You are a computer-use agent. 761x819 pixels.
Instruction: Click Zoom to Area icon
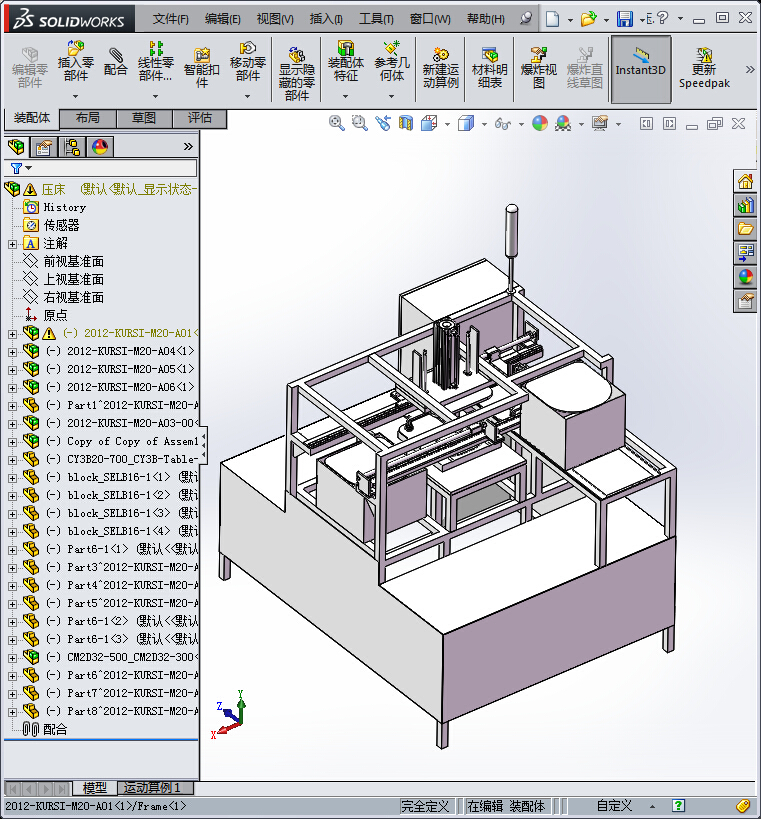pyautogui.click(x=359, y=124)
